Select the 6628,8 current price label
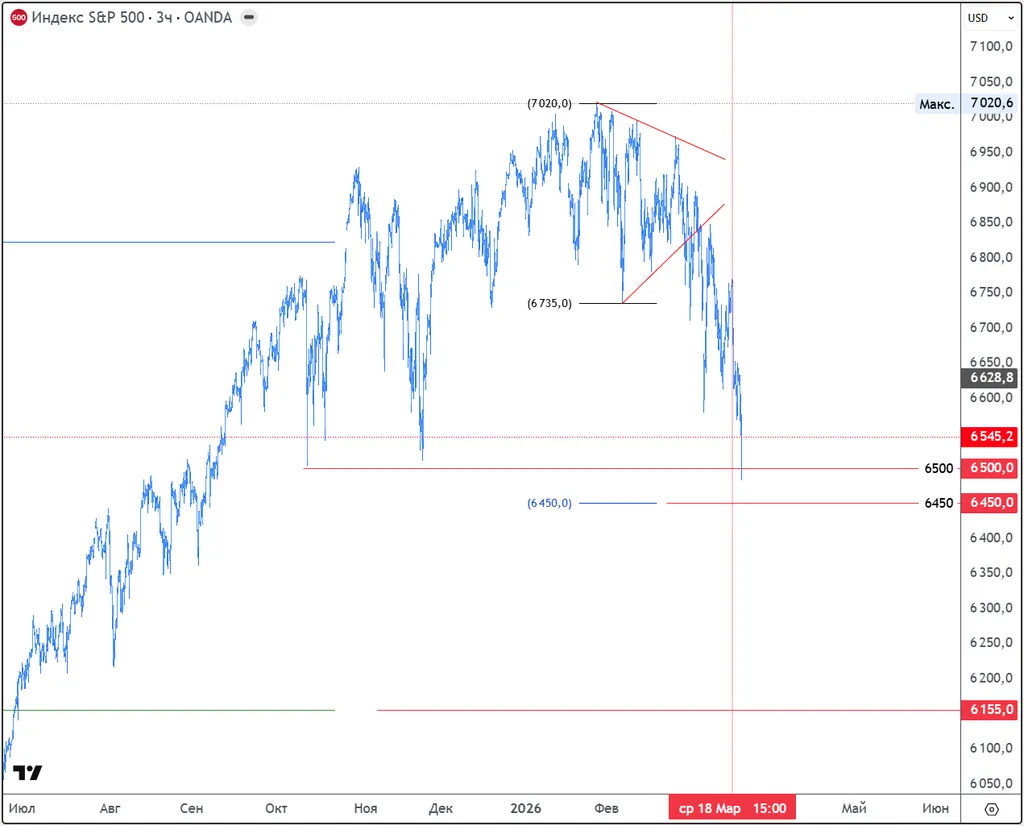The width and height of the screenshot is (1024, 826). click(x=991, y=377)
